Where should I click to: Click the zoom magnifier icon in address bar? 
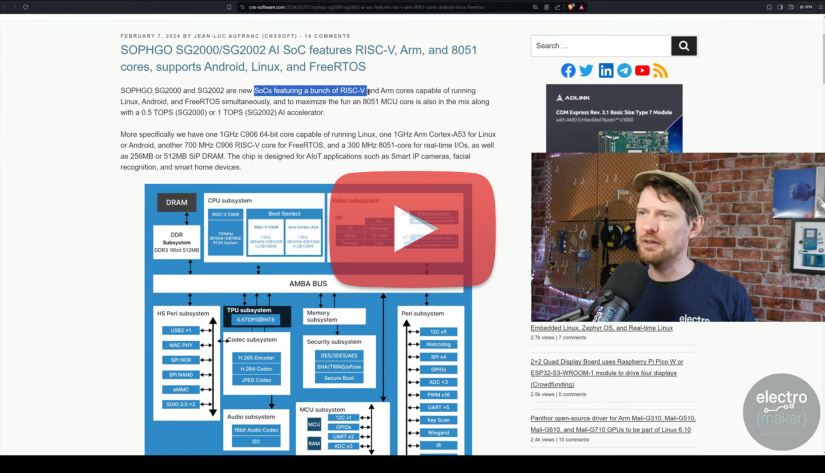point(535,7)
